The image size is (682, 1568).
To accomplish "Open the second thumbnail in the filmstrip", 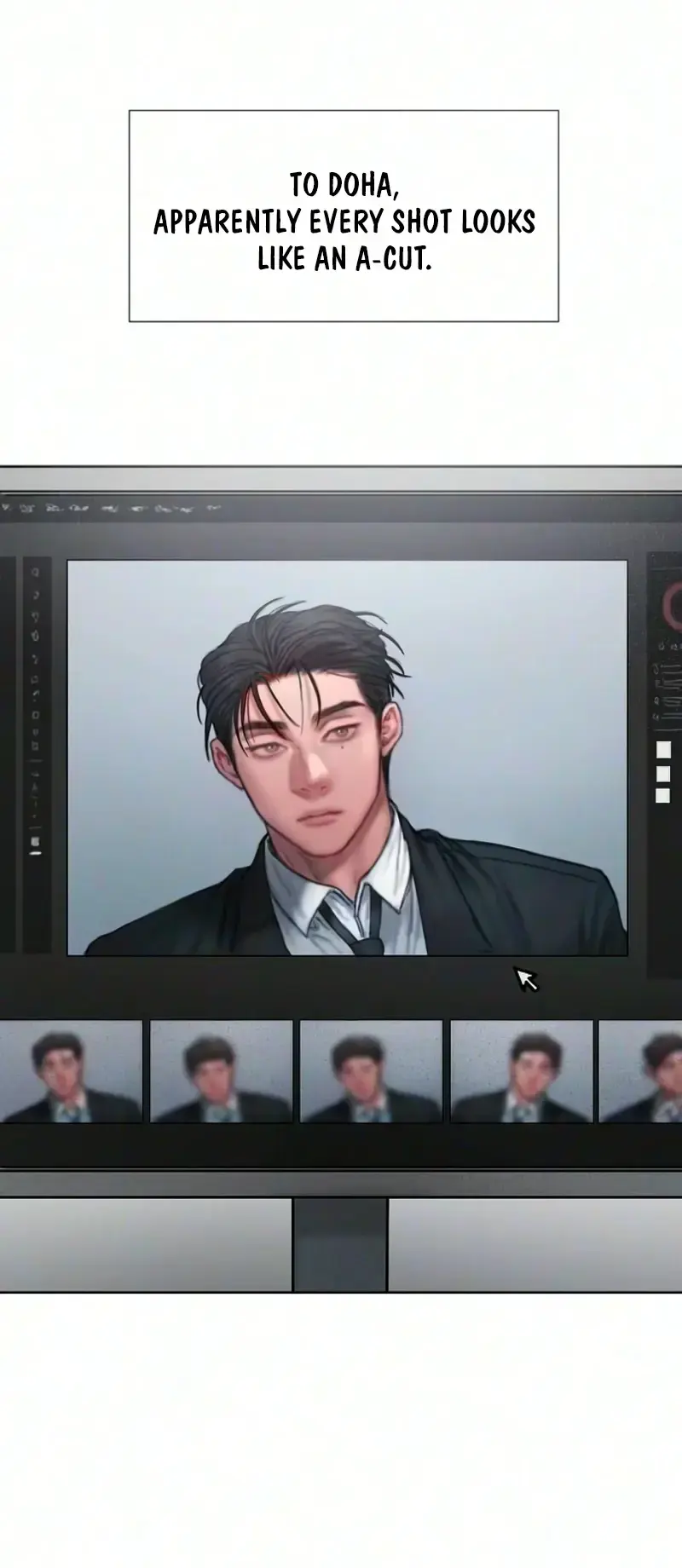I will (221, 1071).
